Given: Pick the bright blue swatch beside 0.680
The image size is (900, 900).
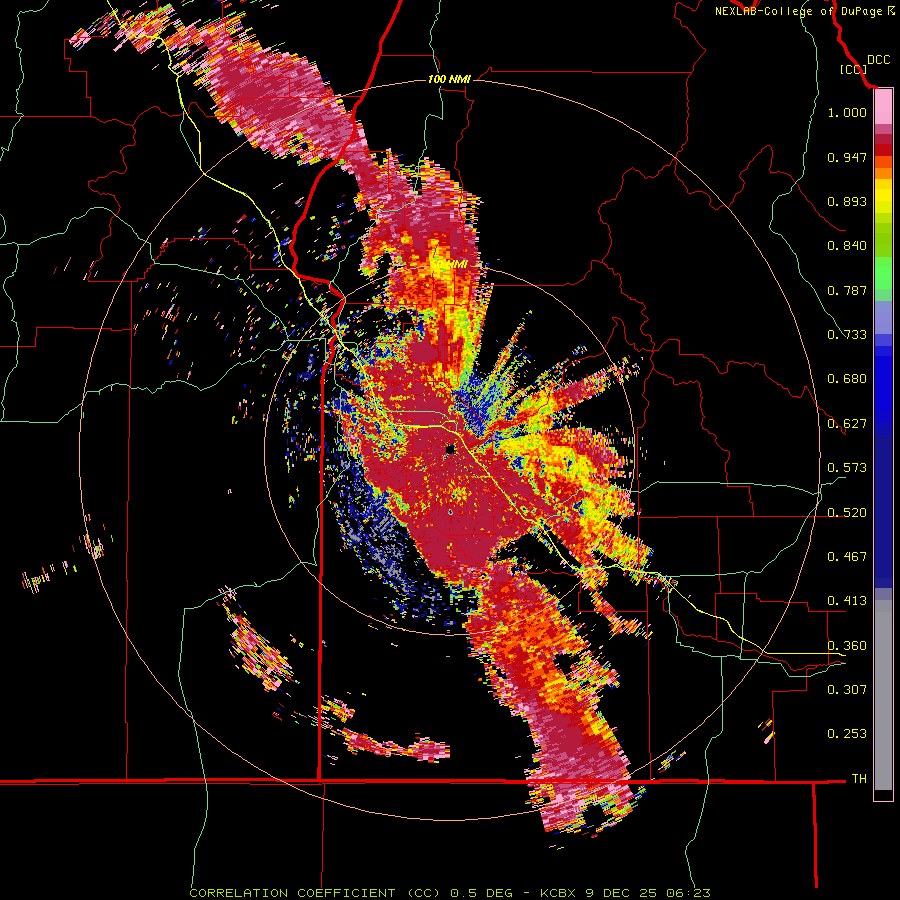Looking at the screenshot, I should (883, 382).
